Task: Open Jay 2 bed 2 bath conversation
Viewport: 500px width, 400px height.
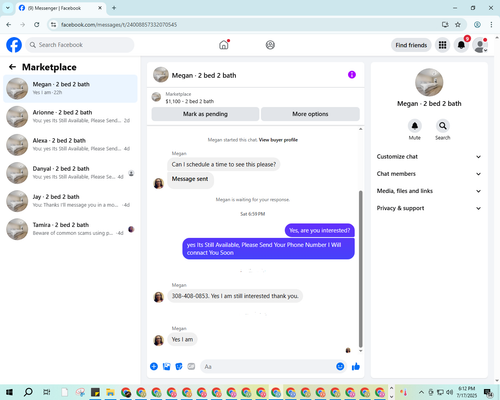Action: [70, 201]
